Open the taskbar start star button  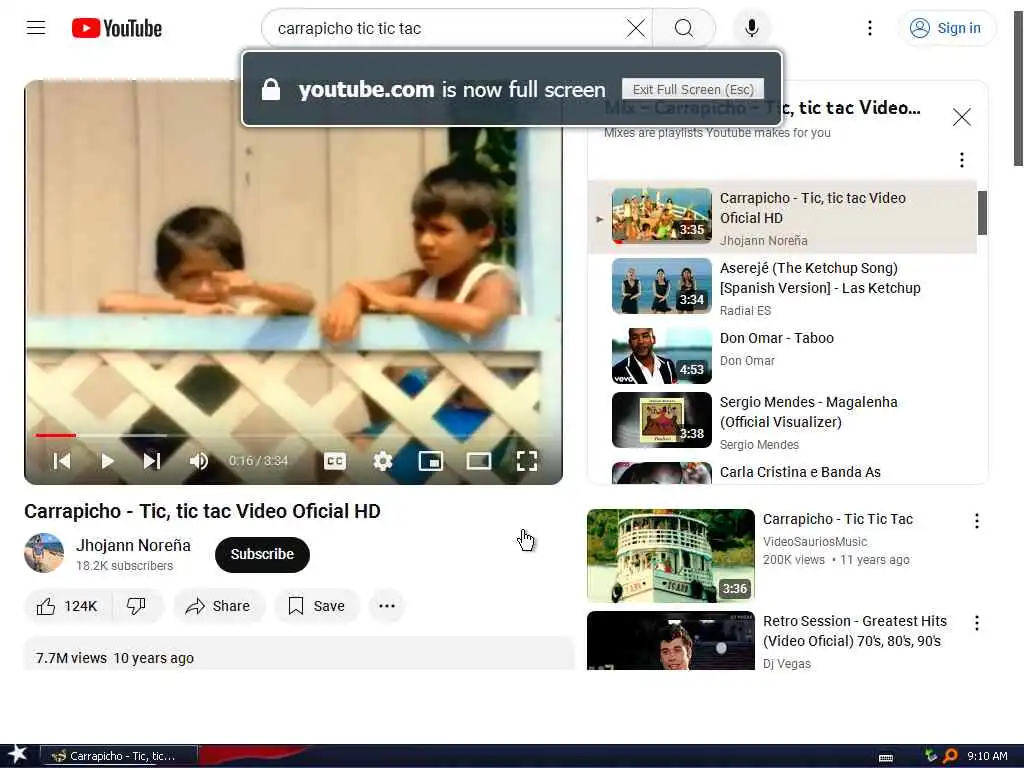17,755
